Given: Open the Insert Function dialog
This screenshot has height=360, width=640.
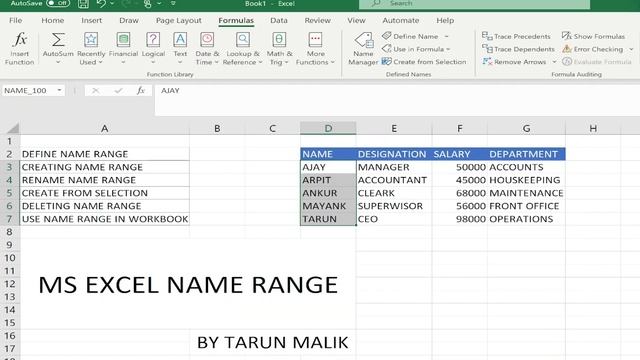Looking at the screenshot, I should 20,49.
